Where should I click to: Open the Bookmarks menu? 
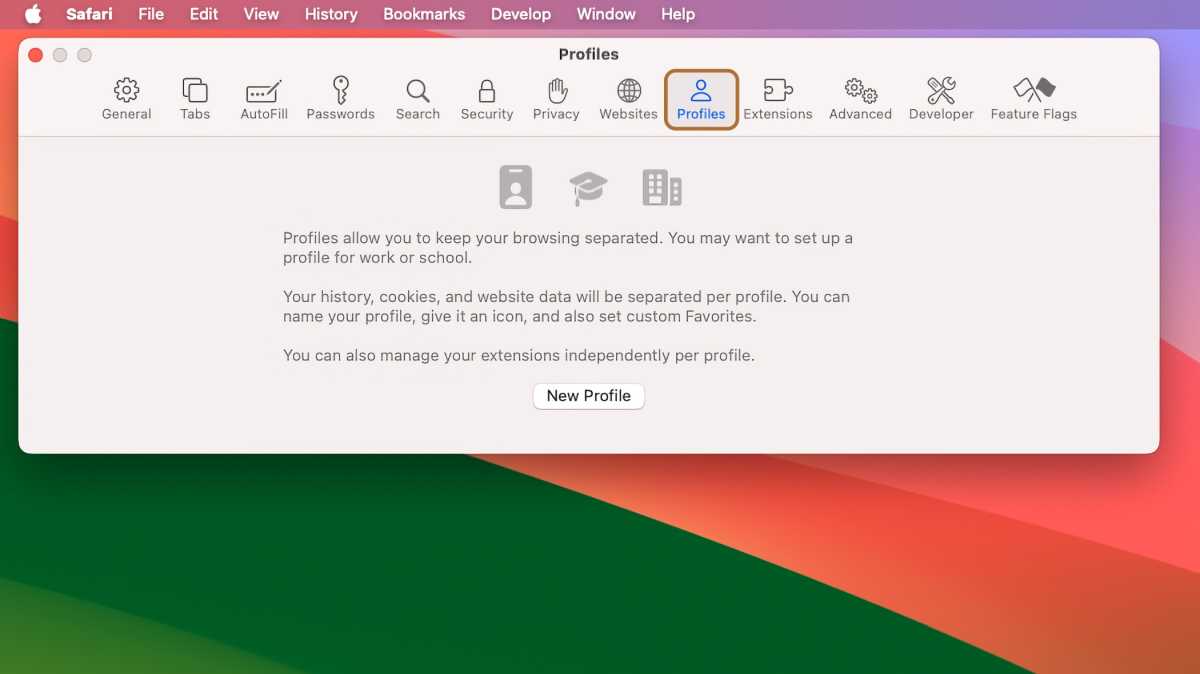[424, 14]
